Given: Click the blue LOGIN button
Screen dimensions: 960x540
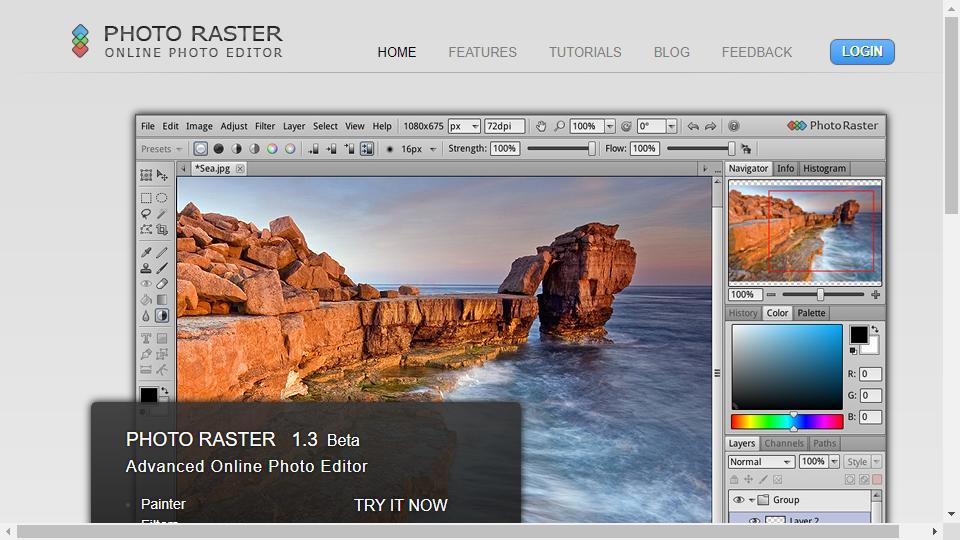Looking at the screenshot, I should pyautogui.click(x=862, y=52).
